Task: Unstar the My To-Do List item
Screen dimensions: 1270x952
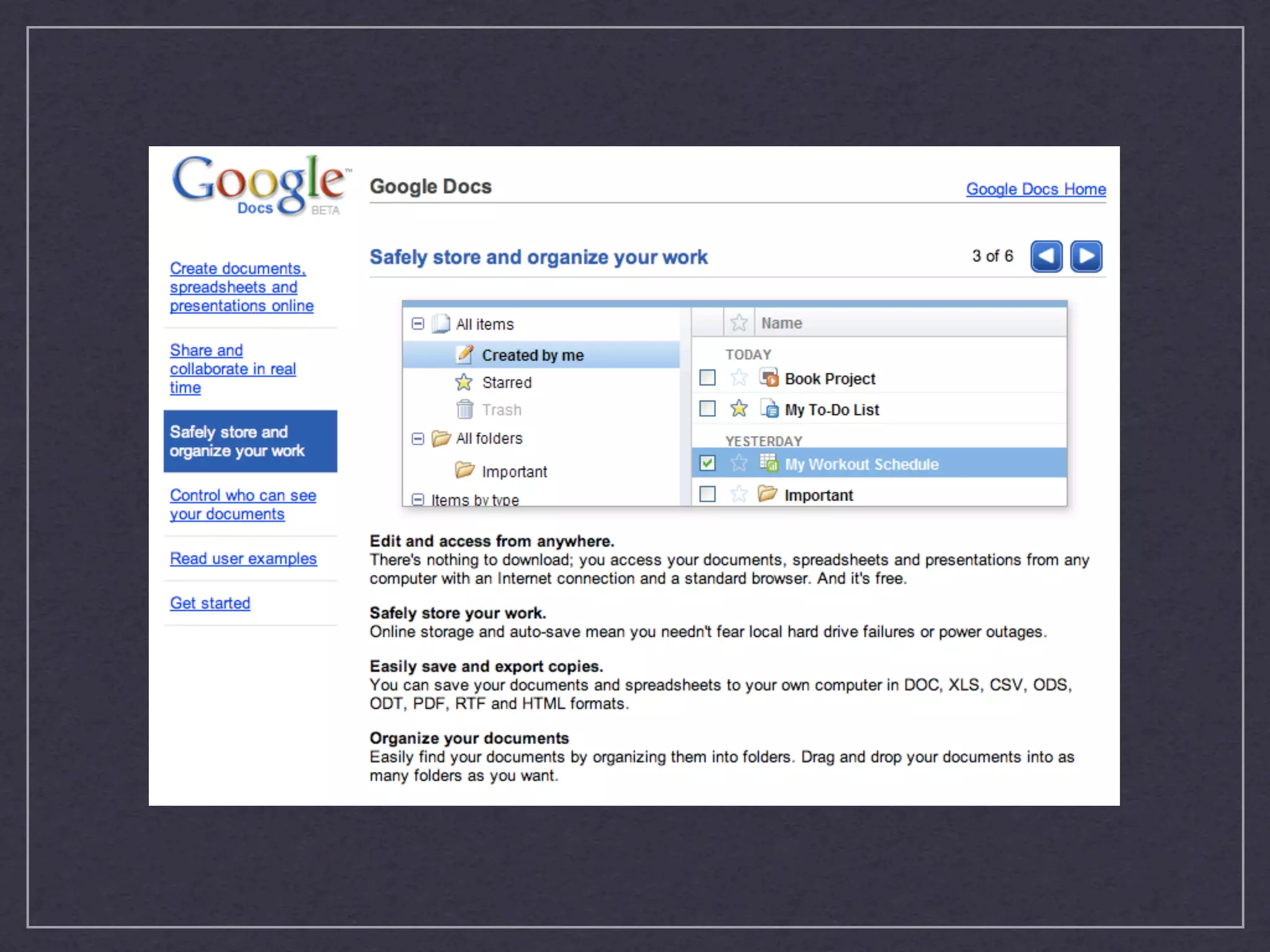Action: [x=739, y=408]
